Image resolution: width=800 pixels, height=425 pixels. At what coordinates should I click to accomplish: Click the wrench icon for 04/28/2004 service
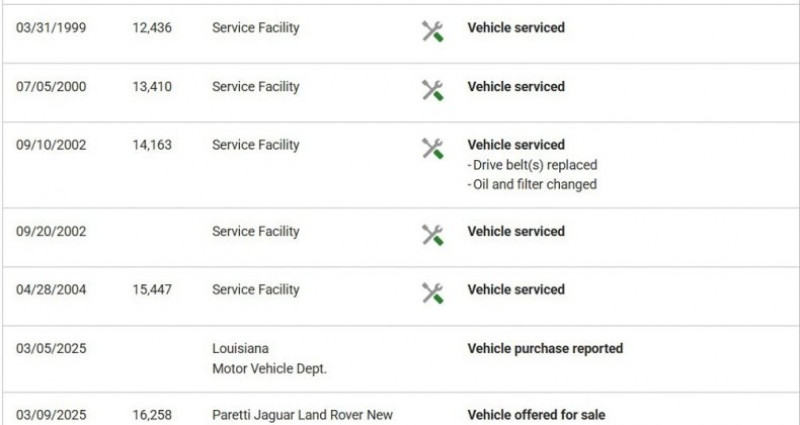click(x=432, y=292)
